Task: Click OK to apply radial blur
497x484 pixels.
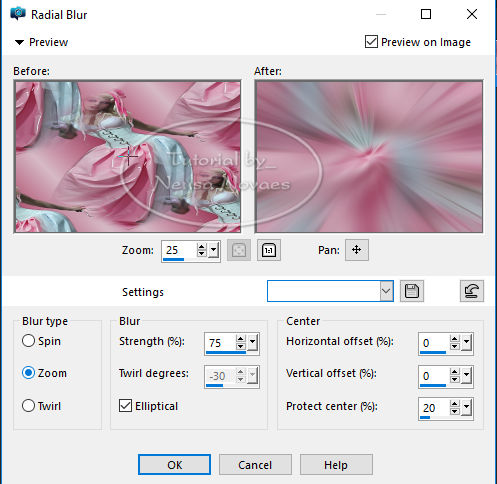Action: point(174,464)
